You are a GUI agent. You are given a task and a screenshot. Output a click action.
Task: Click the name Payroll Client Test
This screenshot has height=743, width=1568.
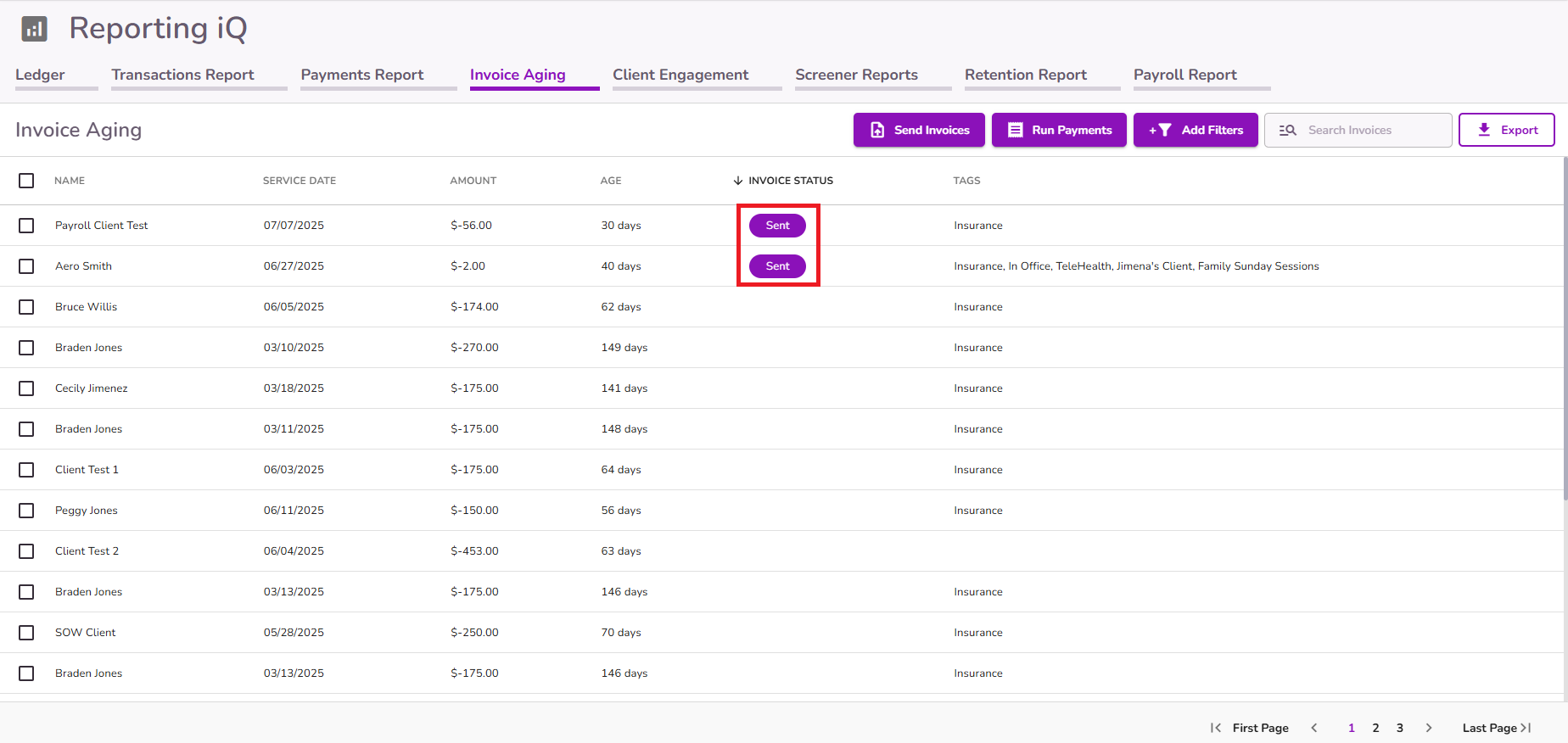click(102, 226)
